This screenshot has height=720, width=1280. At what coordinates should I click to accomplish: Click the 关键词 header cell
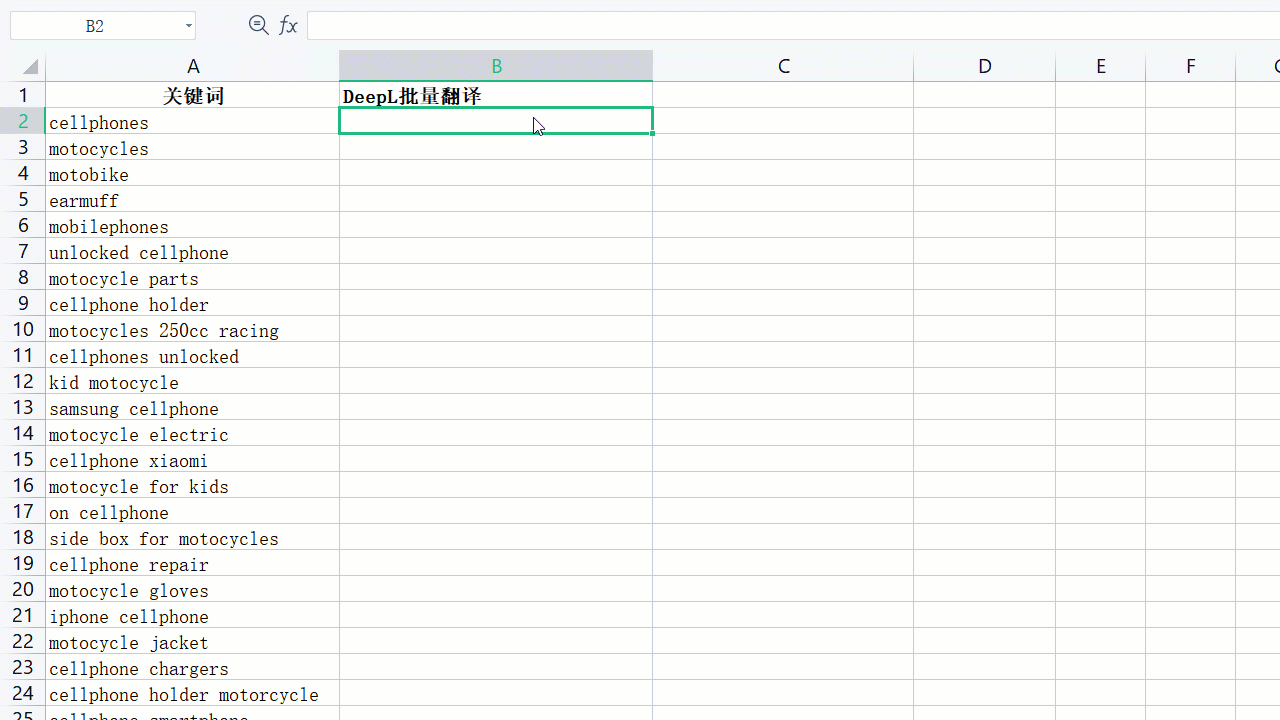point(193,96)
